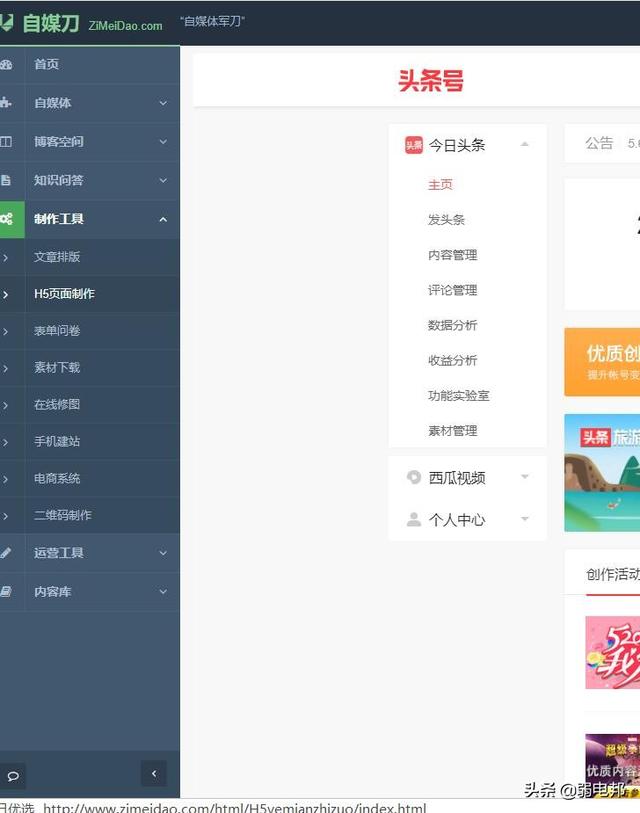Open the pink 520 activity thumbnail
This screenshot has width=640, height=813.
click(x=613, y=652)
